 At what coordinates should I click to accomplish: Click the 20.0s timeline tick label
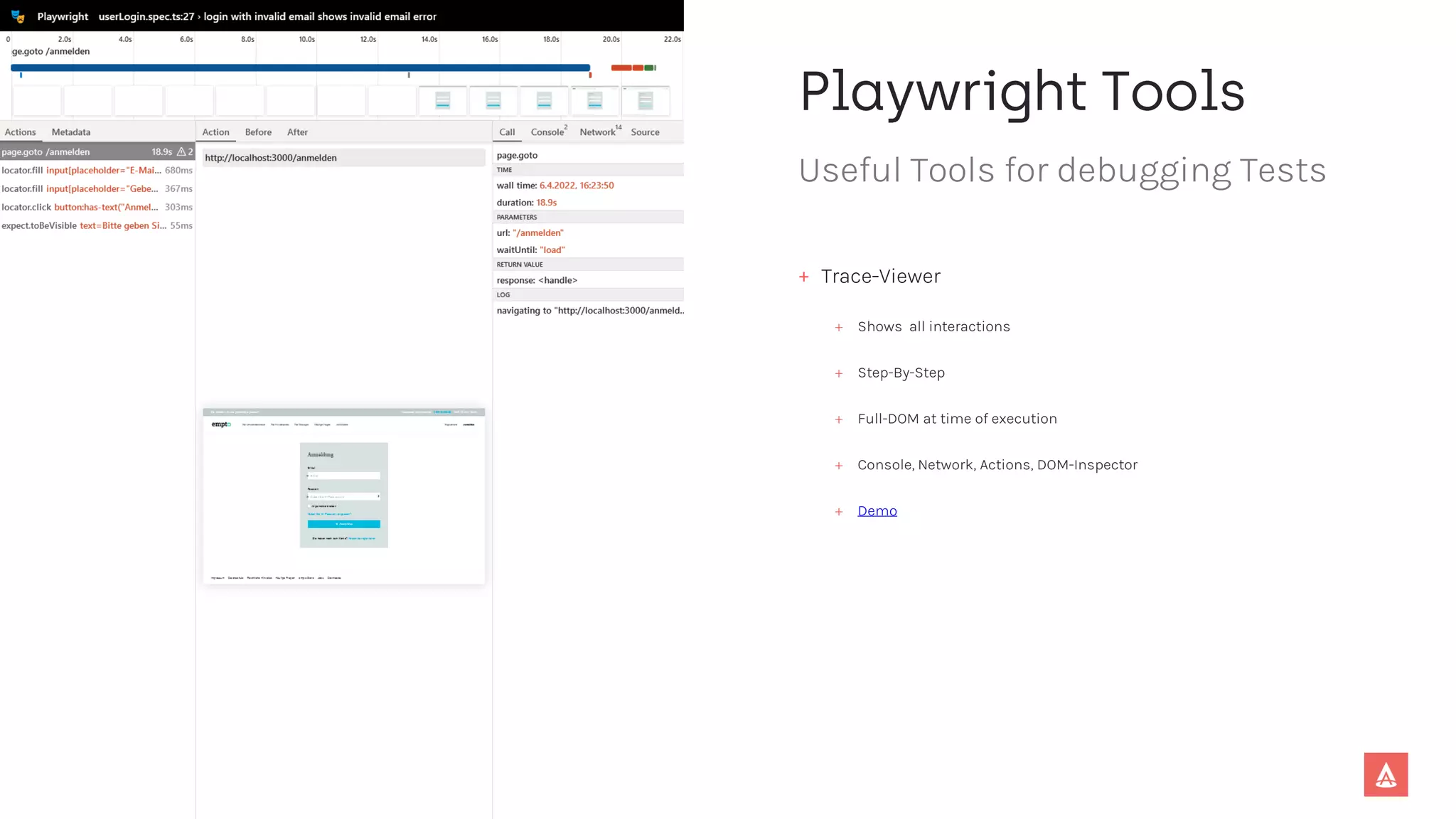[x=611, y=39]
